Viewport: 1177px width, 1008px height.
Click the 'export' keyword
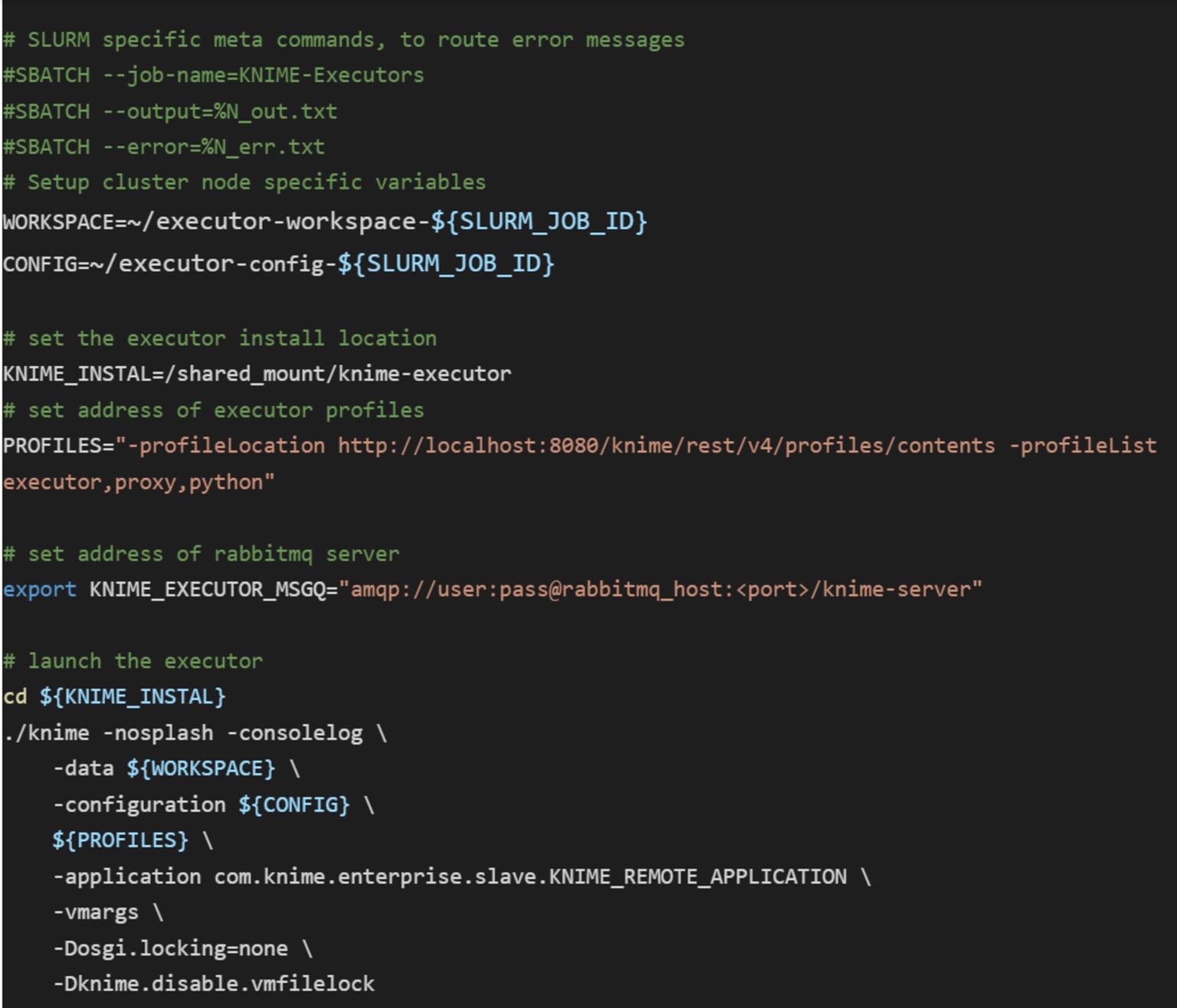(39, 589)
